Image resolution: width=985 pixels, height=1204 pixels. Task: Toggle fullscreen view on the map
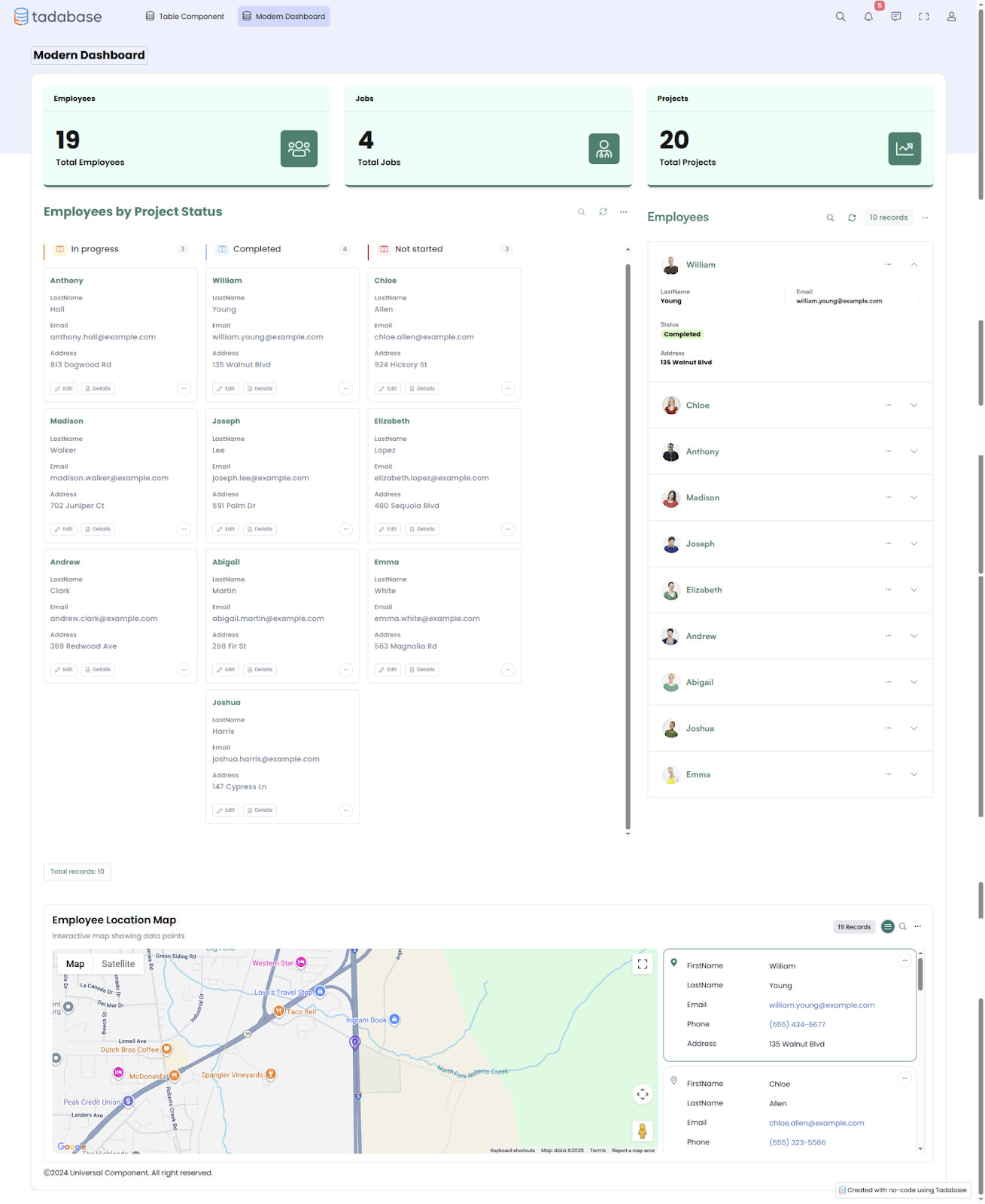[643, 964]
